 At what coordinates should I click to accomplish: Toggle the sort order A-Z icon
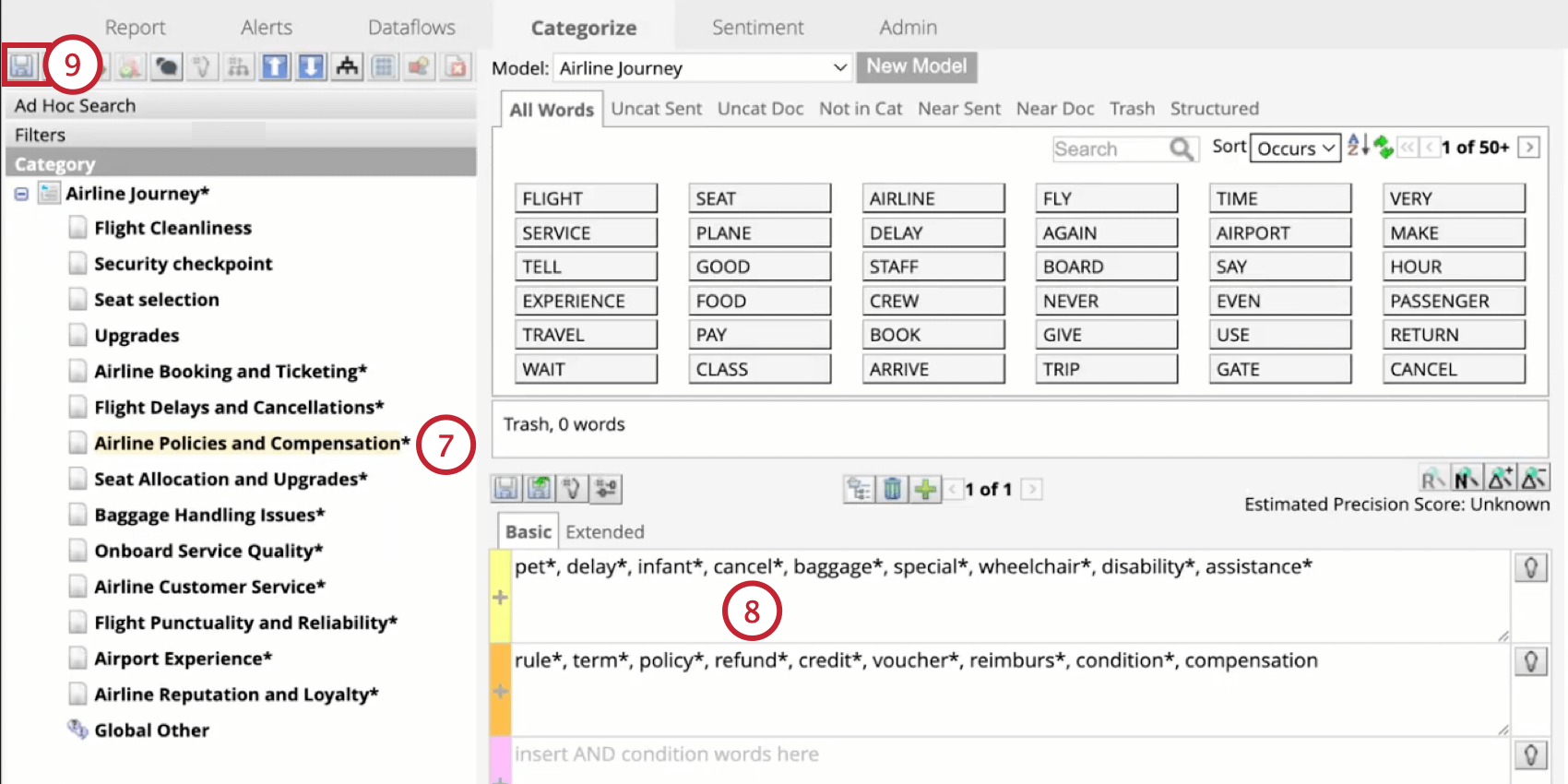coord(1356,146)
